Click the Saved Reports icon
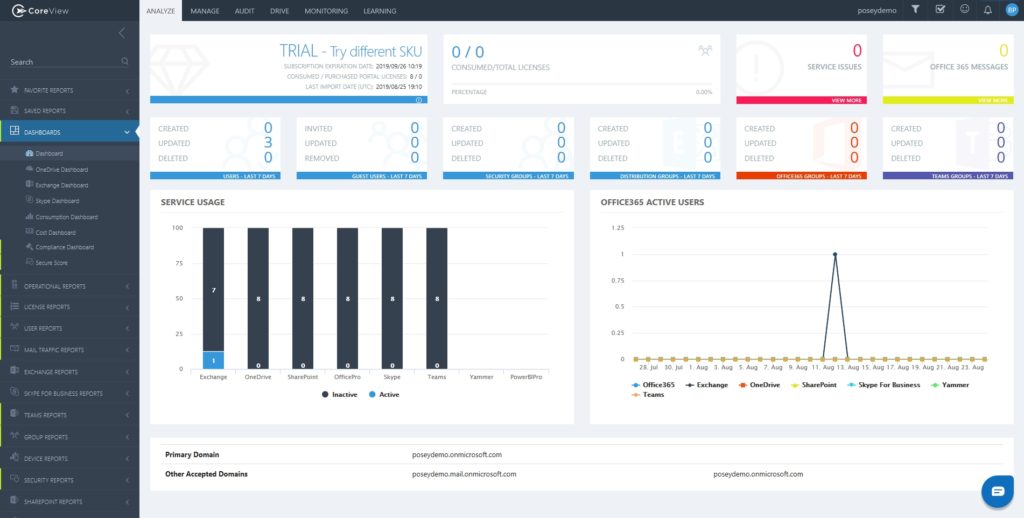 [x=14, y=110]
